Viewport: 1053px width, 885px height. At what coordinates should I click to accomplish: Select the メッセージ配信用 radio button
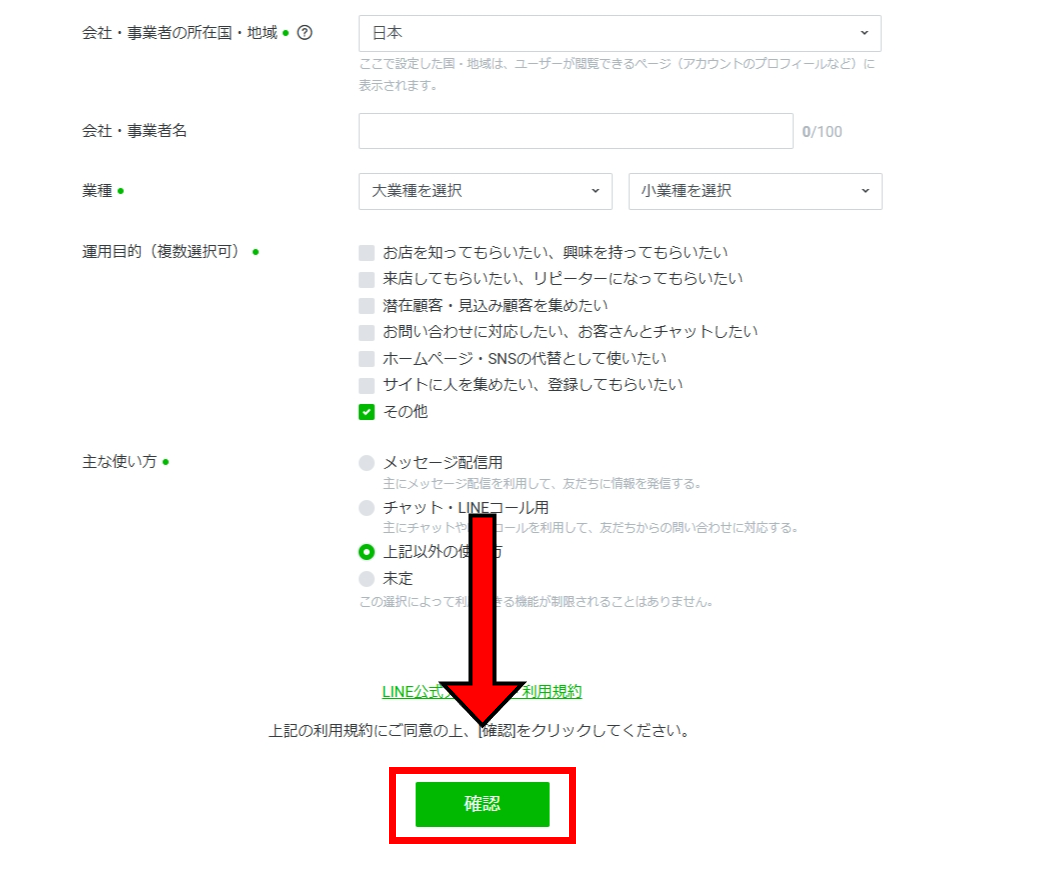pos(367,463)
